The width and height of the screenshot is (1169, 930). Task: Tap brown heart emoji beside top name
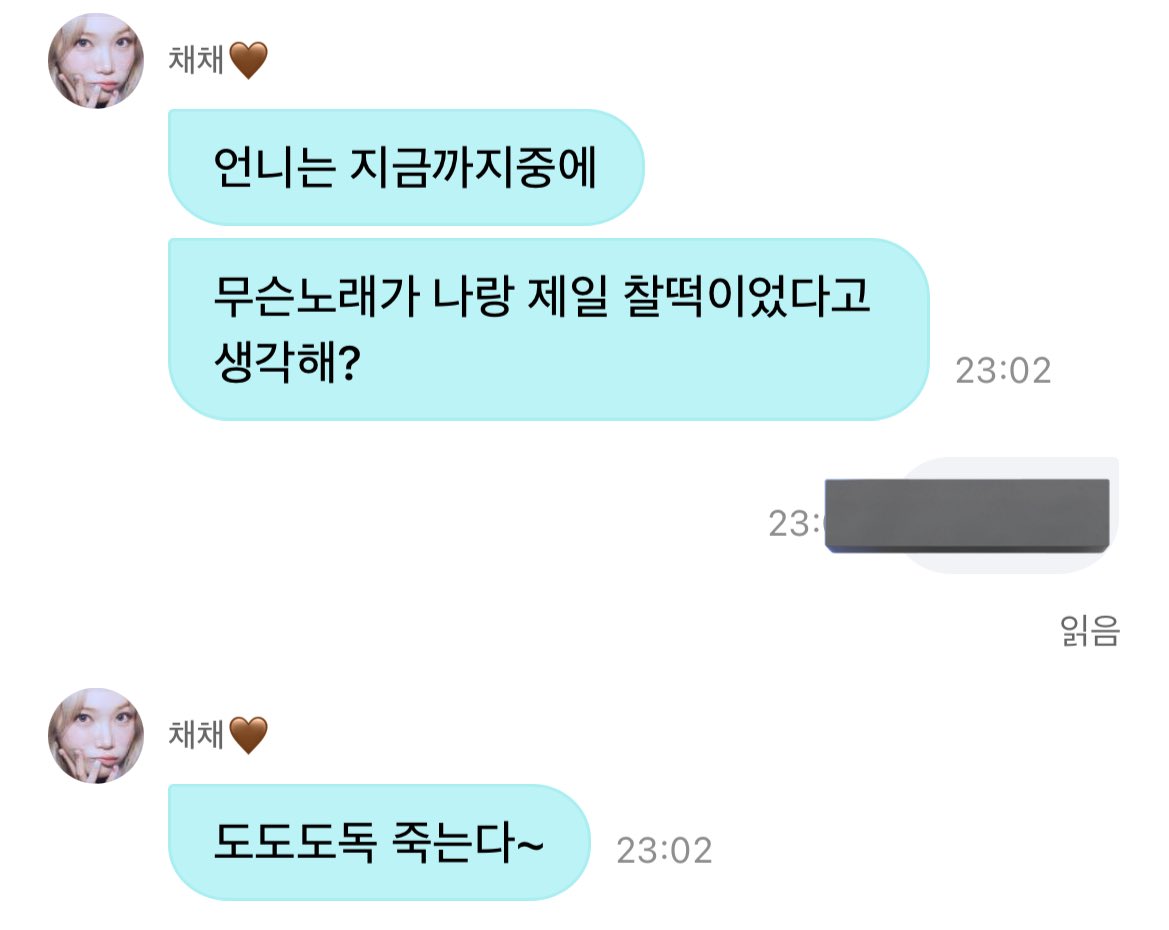(248, 60)
